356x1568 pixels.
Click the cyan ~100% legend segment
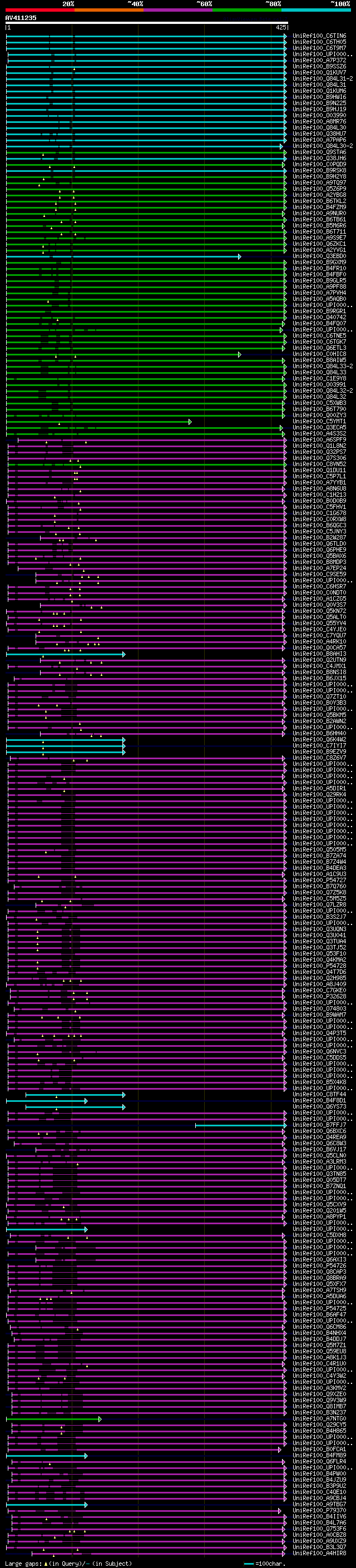tap(316, 10)
